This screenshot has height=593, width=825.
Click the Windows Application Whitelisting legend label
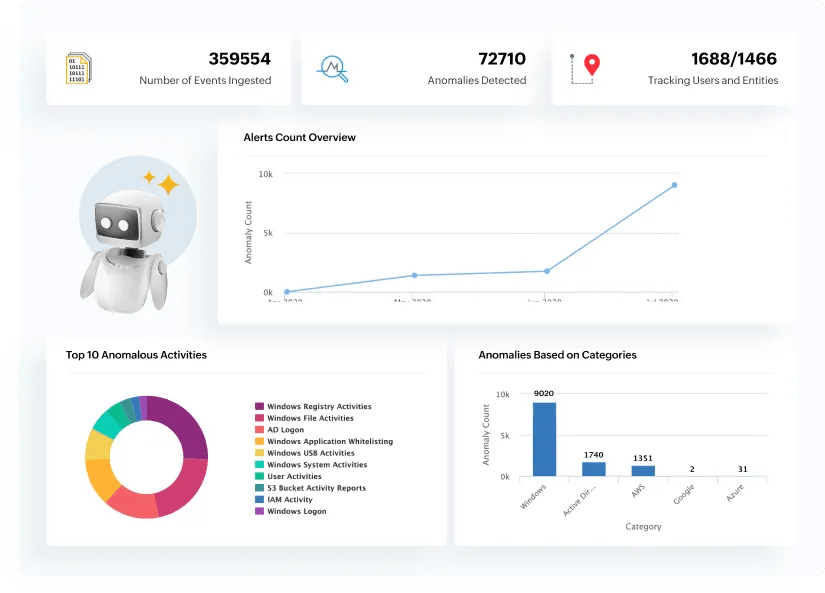point(330,441)
